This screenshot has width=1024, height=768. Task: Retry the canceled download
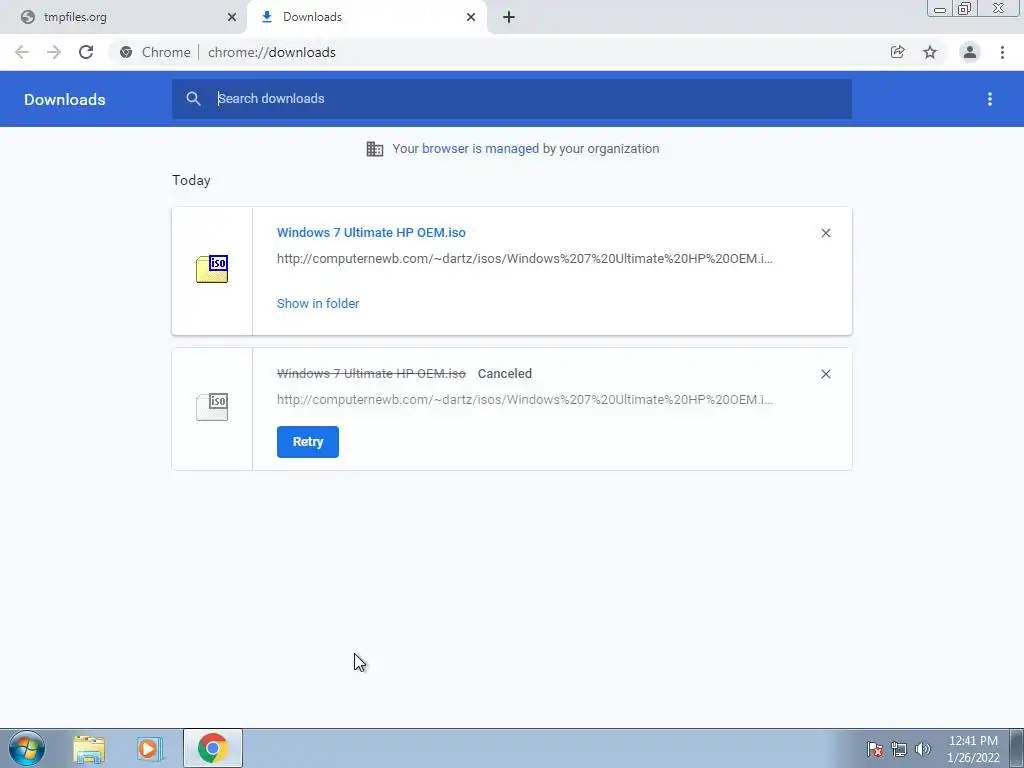[x=308, y=442]
